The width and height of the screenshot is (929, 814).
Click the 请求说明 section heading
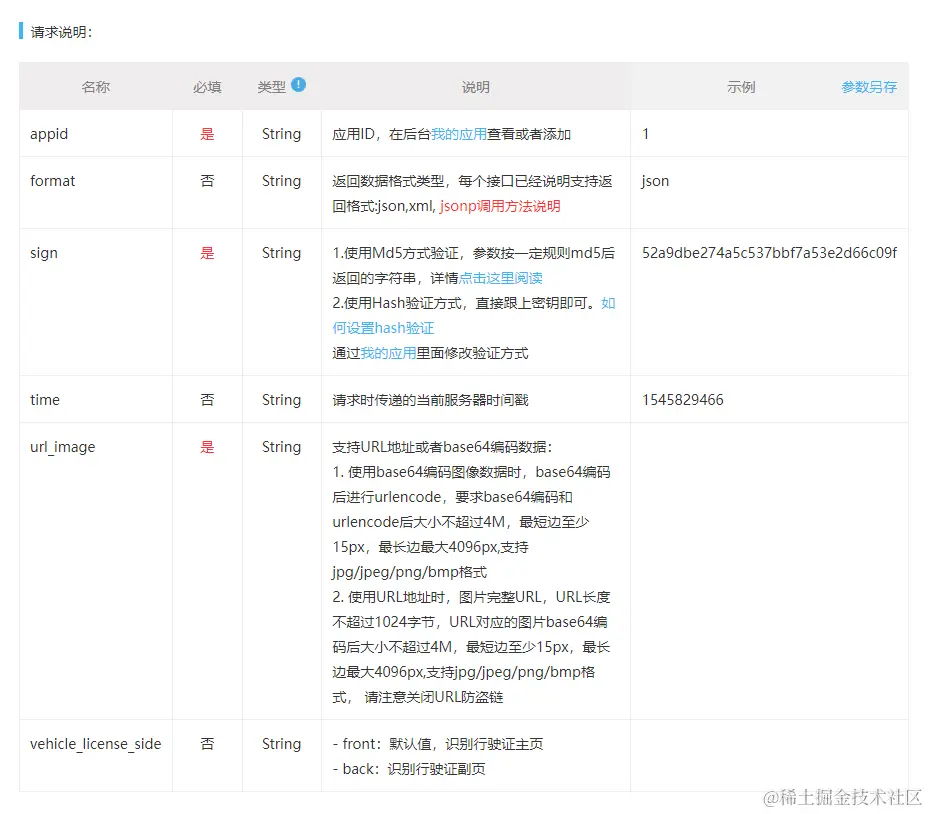[x=55, y=31]
